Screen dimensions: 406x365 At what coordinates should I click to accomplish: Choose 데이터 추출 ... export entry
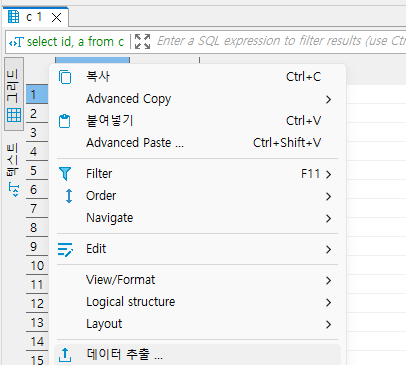[x=197, y=354]
